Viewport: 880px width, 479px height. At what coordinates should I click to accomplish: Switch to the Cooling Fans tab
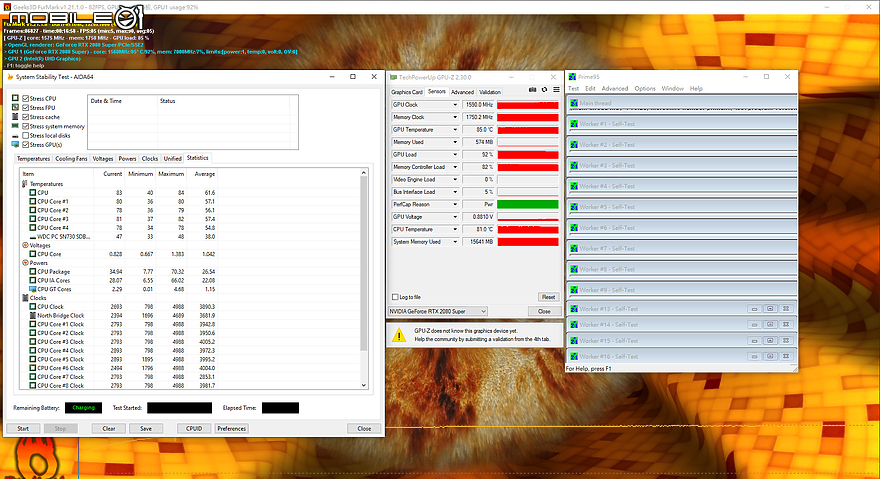(x=71, y=159)
